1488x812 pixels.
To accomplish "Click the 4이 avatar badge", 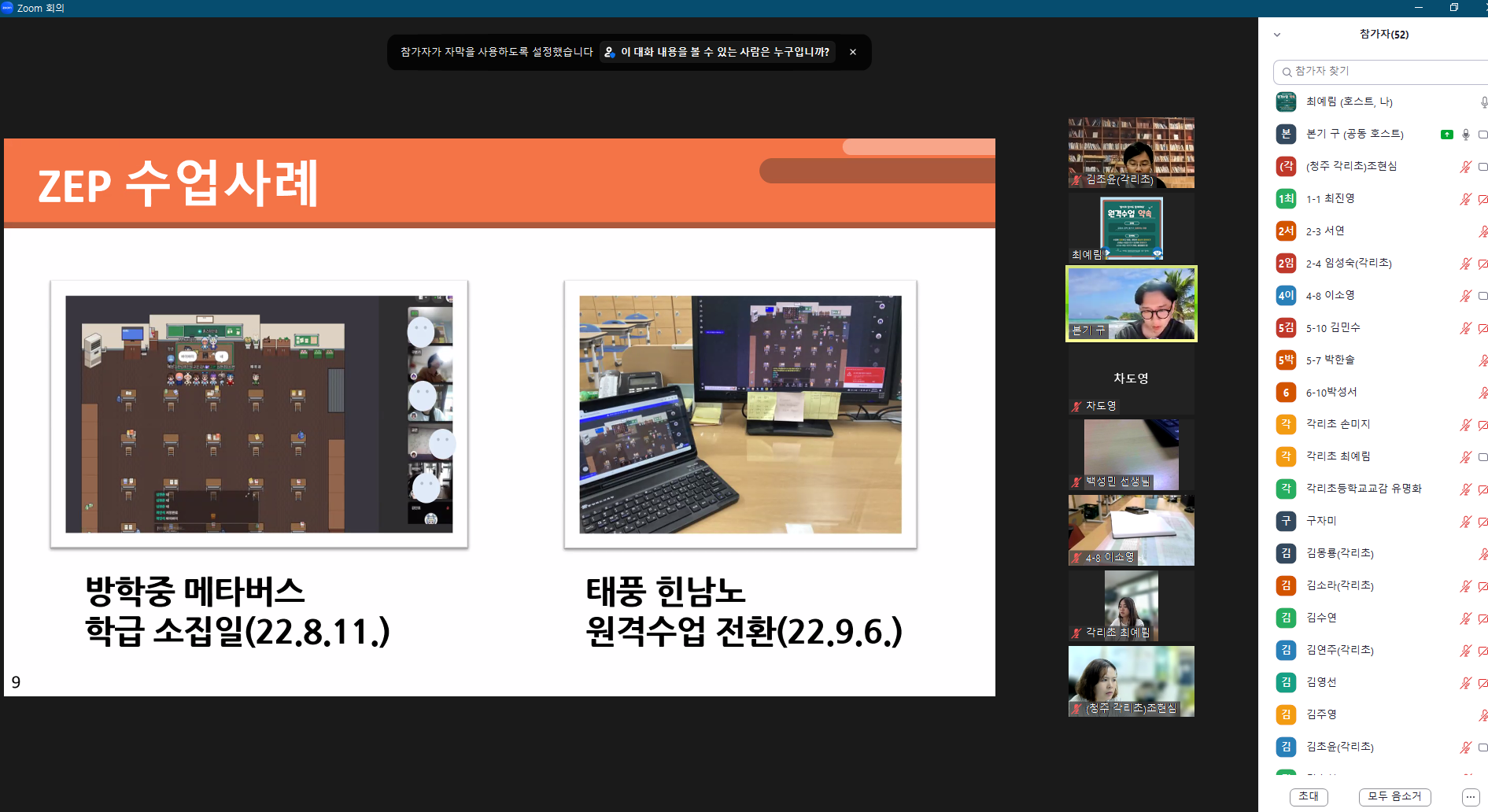I will coord(1286,295).
